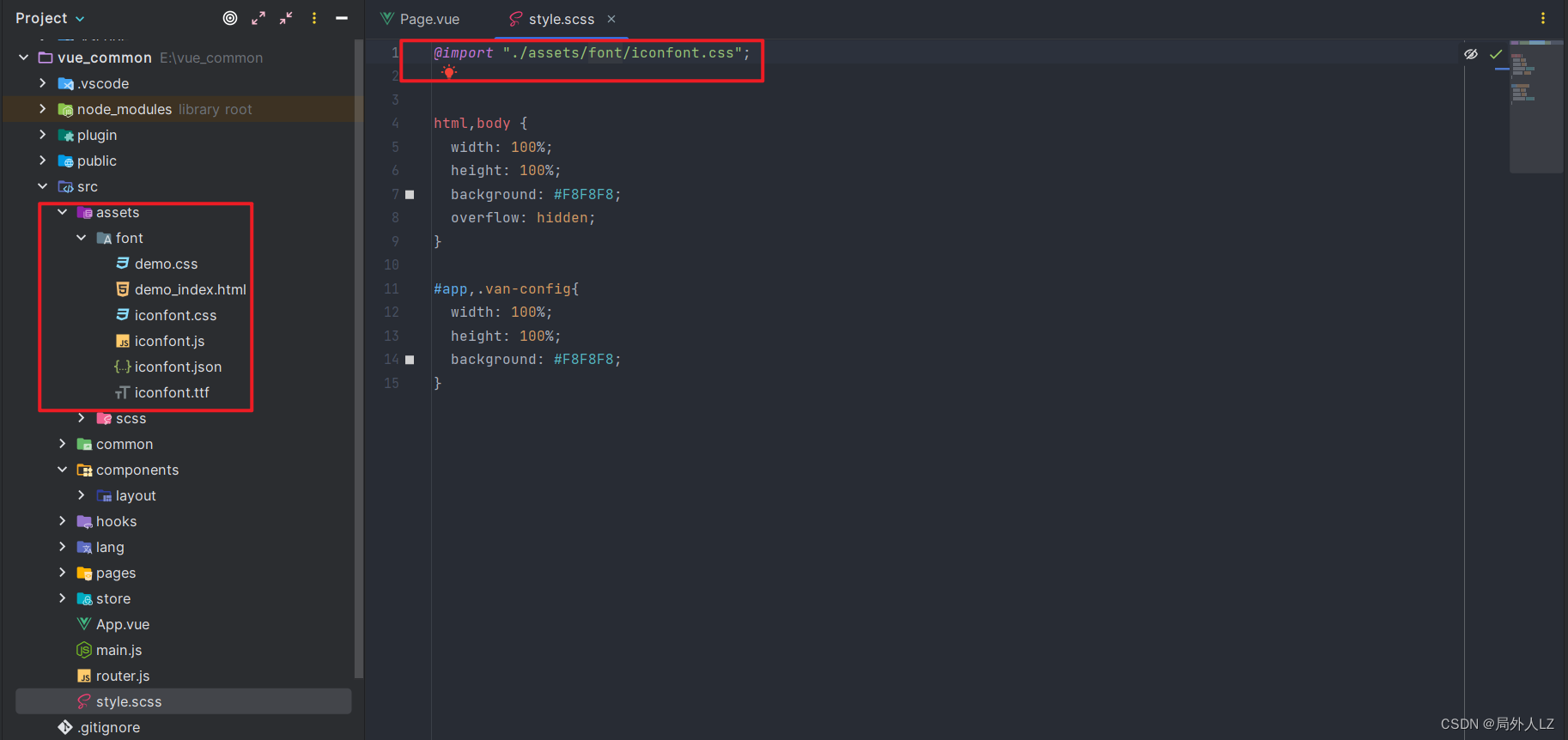Click 'overflow: hidden;' in the editor

[x=523, y=218]
